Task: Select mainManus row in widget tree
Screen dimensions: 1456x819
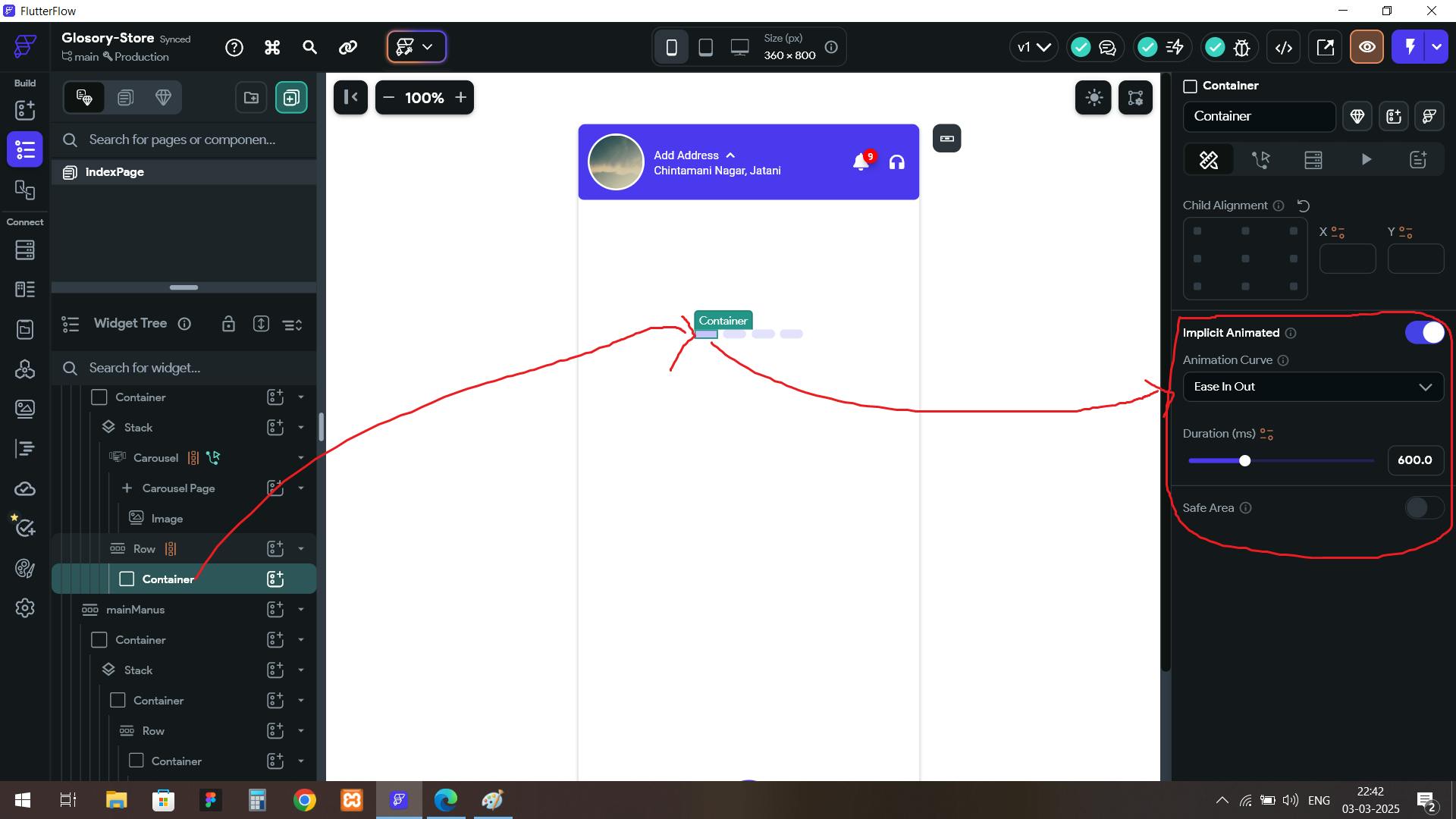Action: [x=135, y=610]
